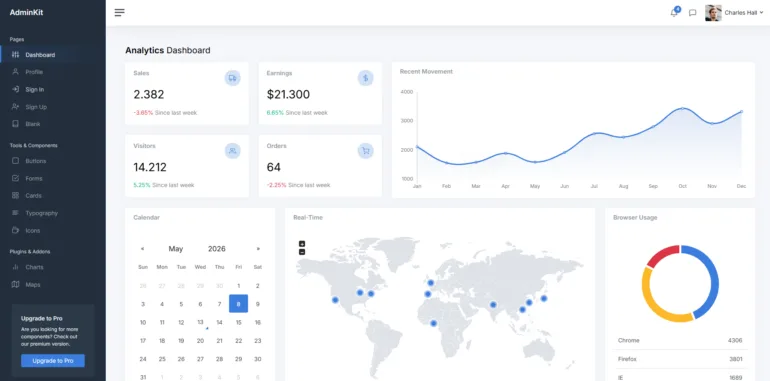Open the Typography sidebar item
This screenshot has width=770, height=381.
(53, 213)
